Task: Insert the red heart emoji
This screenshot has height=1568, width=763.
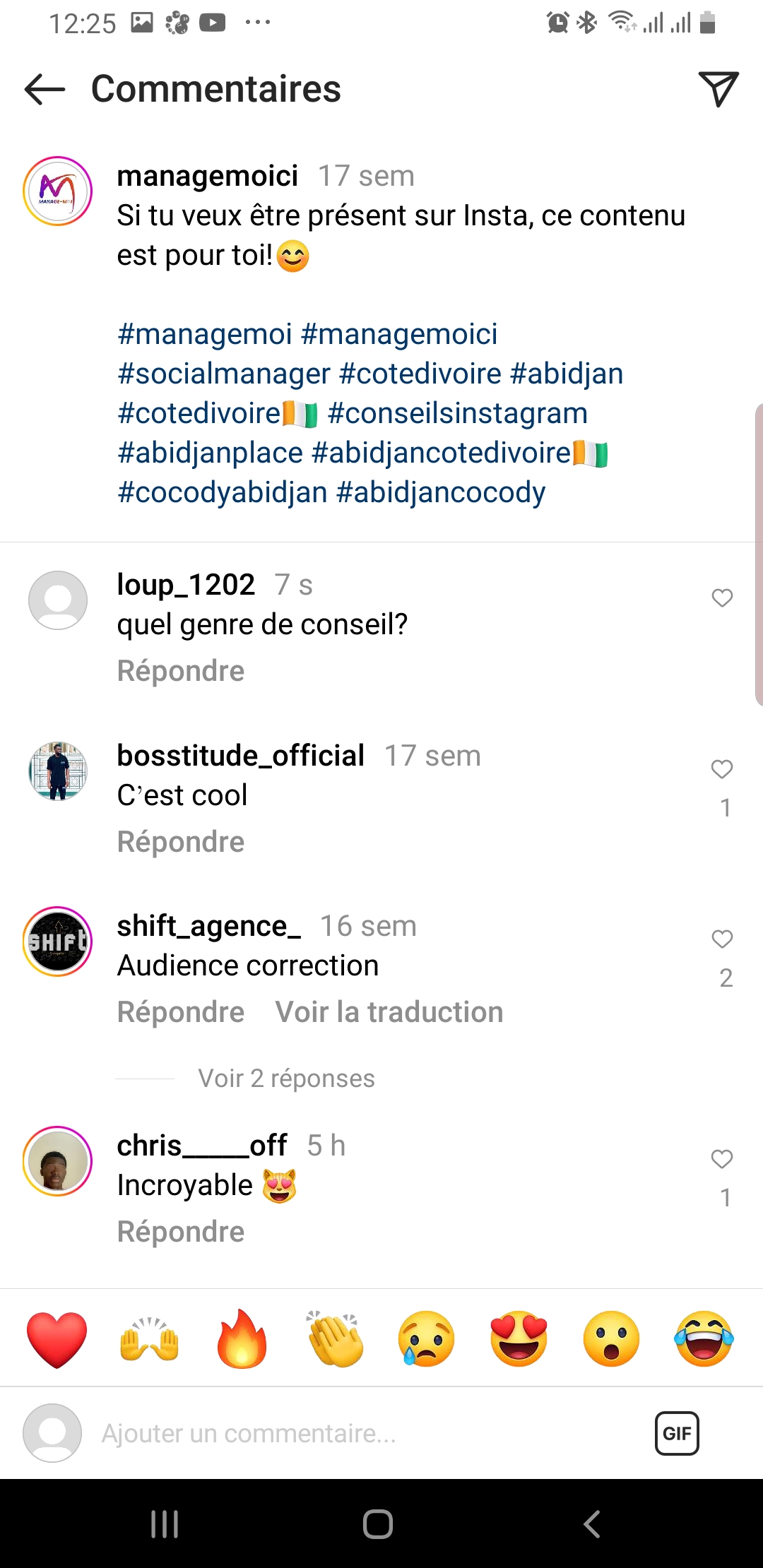Action: click(x=57, y=1339)
